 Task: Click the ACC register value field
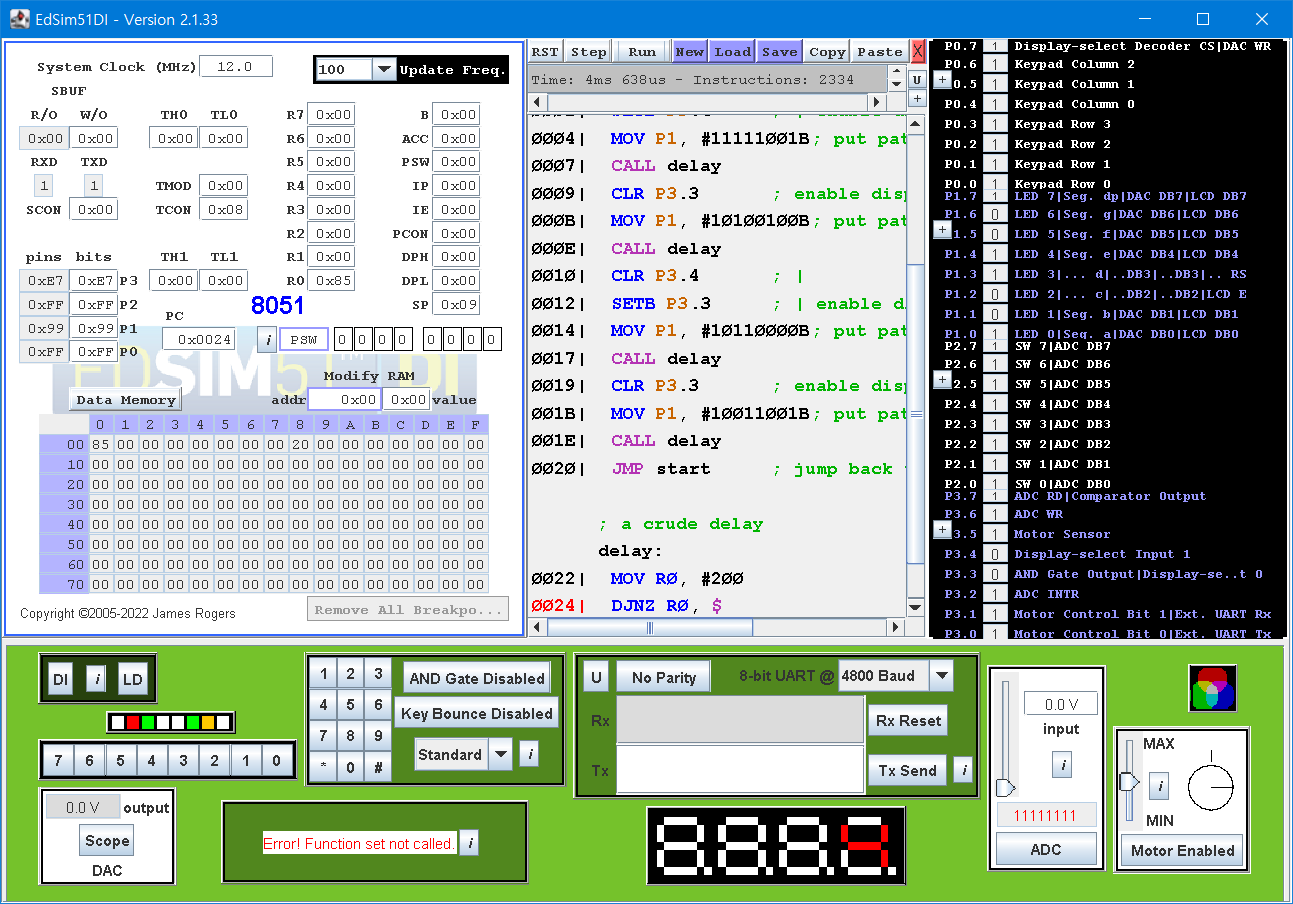[x=455, y=138]
